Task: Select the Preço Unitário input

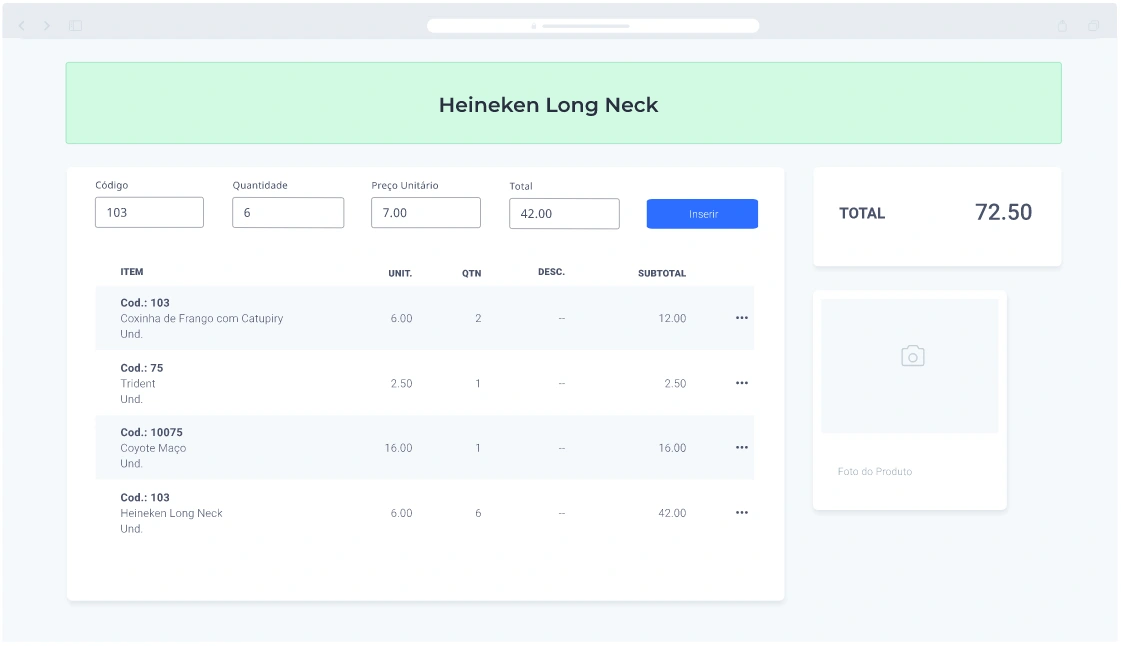Action: 425,212
